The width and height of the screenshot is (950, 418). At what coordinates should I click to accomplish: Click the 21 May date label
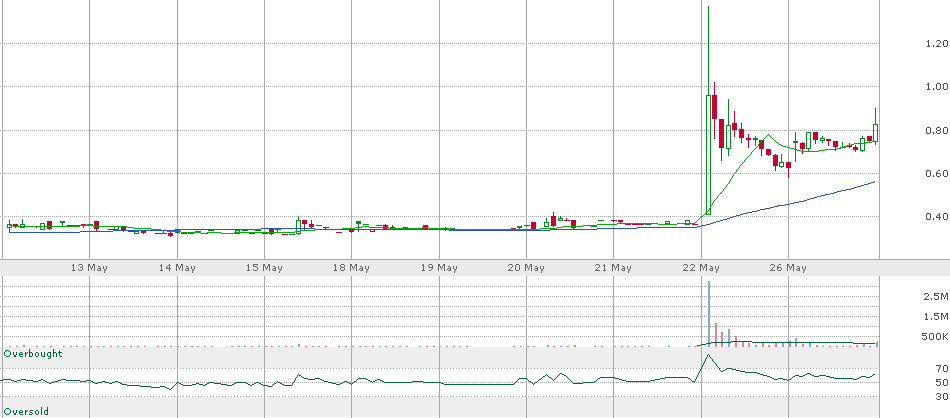pos(614,268)
